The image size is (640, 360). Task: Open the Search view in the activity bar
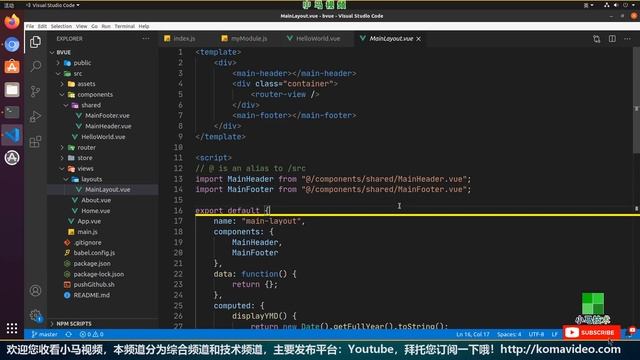point(36,66)
